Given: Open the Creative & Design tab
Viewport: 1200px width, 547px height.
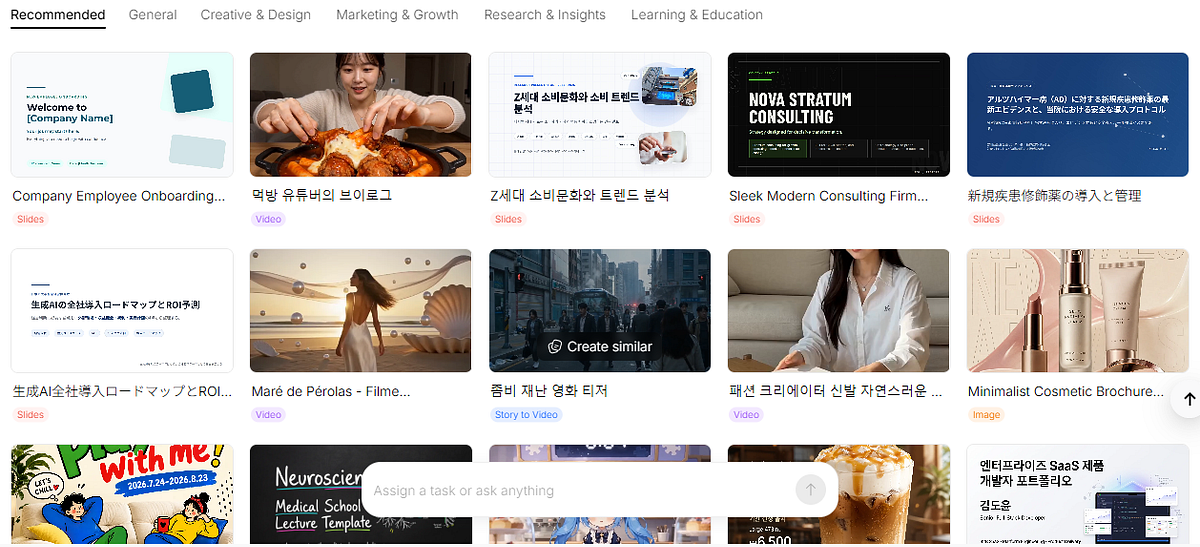Looking at the screenshot, I should click(256, 15).
